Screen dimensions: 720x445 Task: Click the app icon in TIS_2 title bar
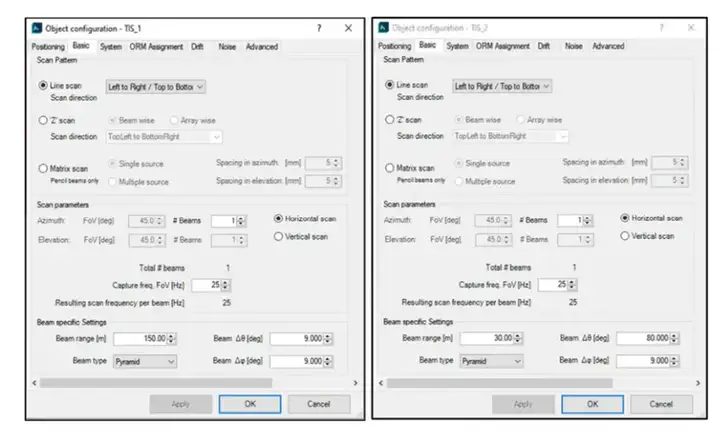pos(383,27)
